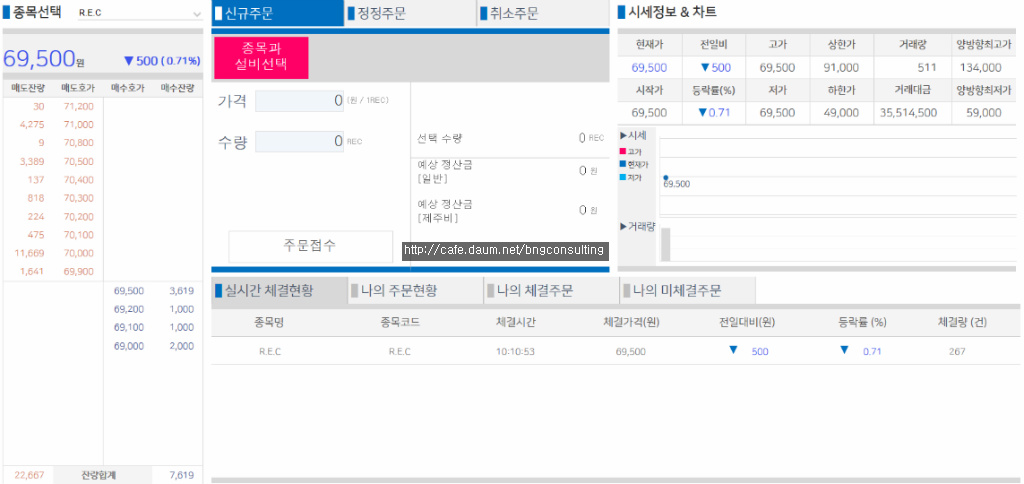Click the 등락률(%) value 0.71 in 시세정보
This screenshot has width=1024, height=484.
point(714,112)
